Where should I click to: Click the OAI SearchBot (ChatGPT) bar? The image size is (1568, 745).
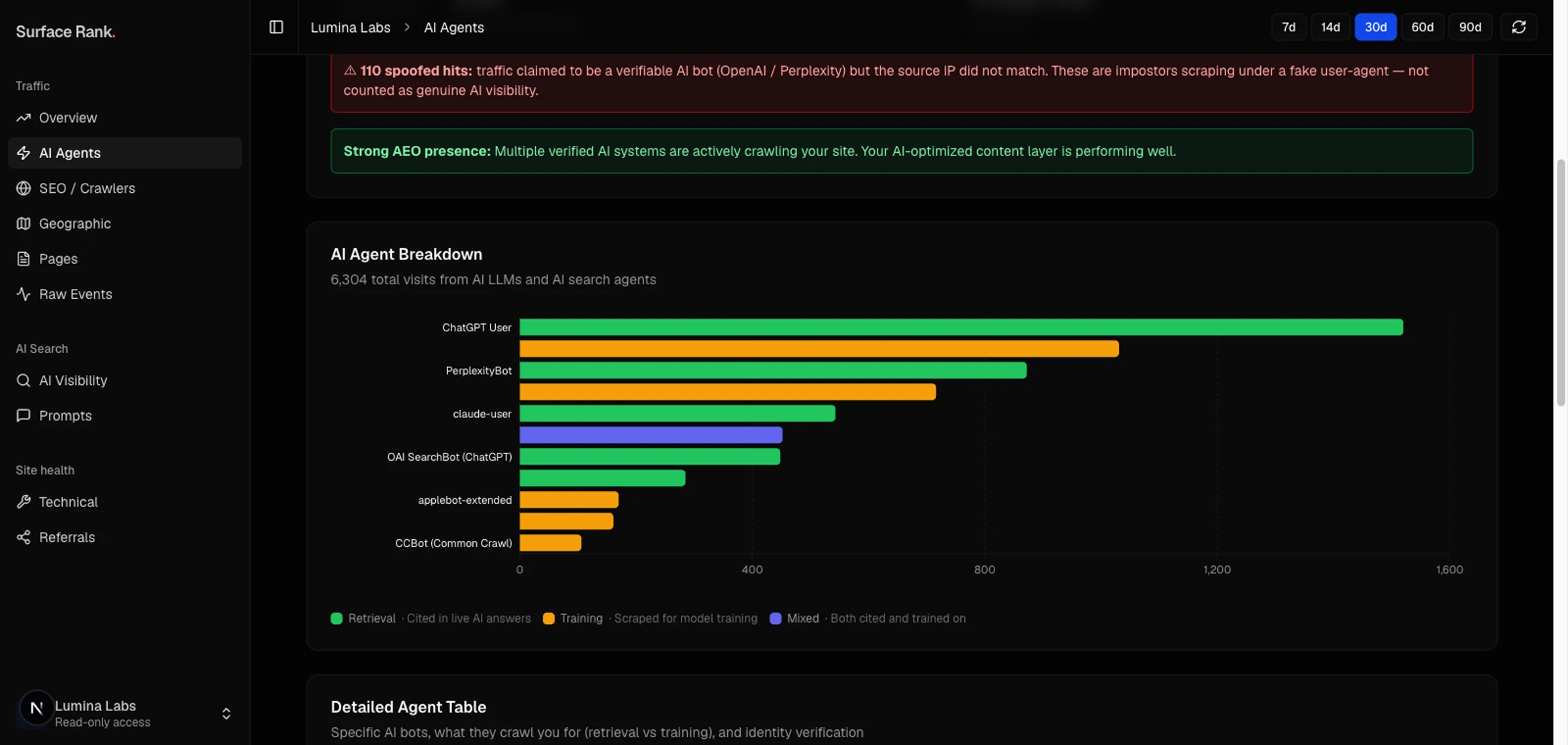(x=649, y=456)
